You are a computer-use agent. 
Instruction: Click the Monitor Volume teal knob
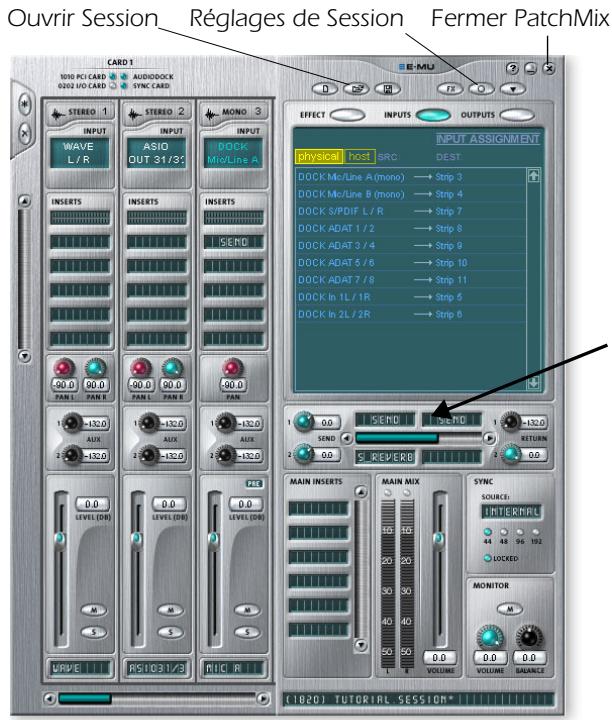(490, 637)
